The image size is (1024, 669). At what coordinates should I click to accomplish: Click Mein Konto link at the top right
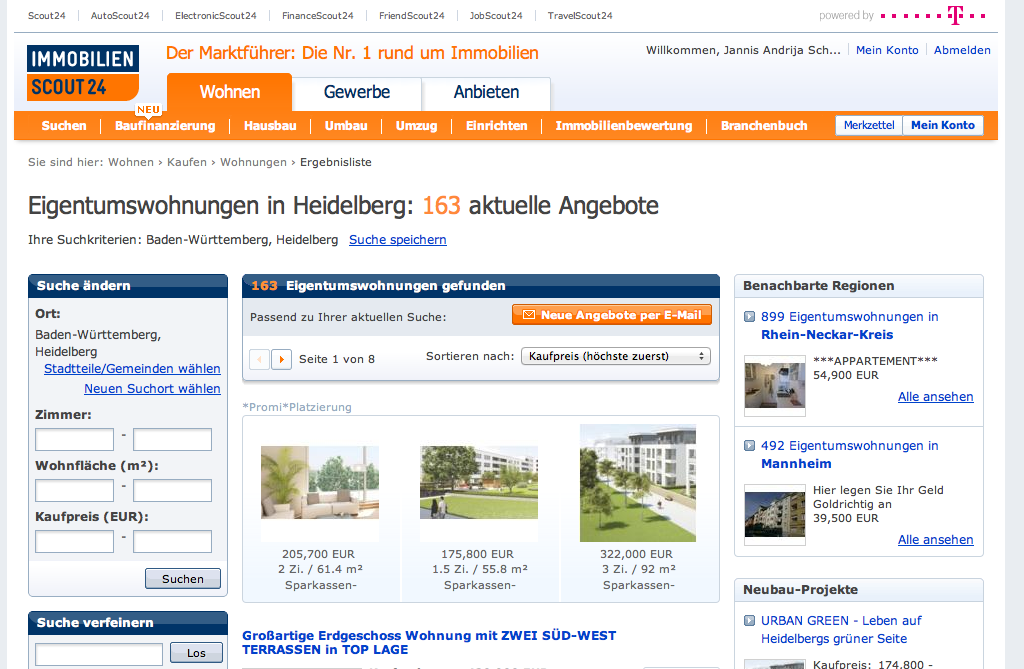click(887, 50)
